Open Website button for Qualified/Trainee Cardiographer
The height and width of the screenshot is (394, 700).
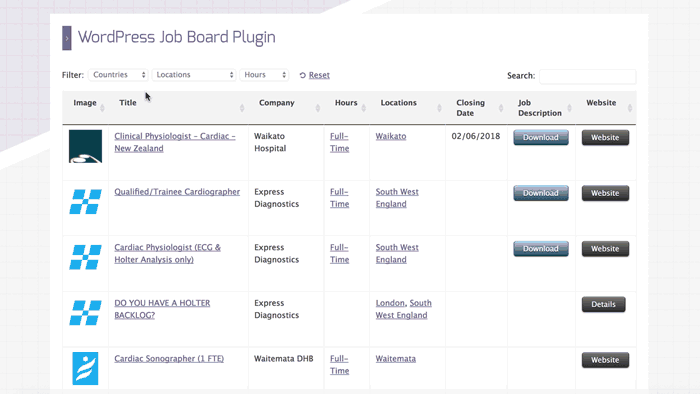605,193
